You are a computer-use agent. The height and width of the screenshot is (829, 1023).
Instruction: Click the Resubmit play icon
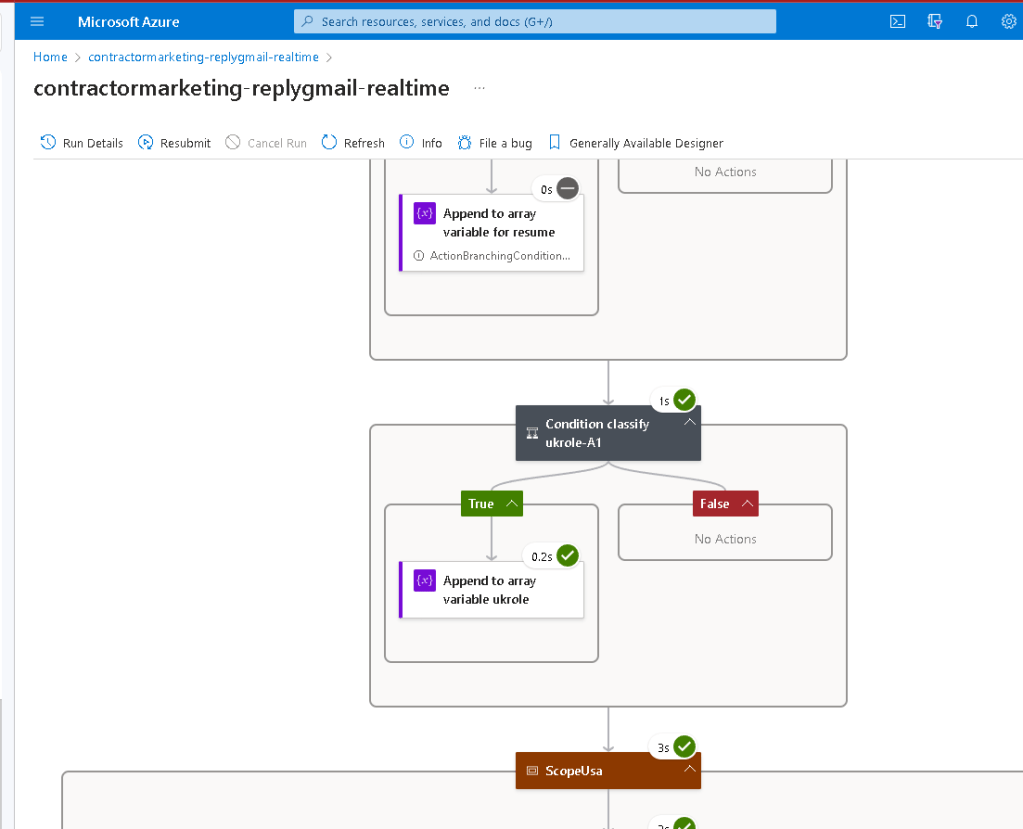coord(145,142)
